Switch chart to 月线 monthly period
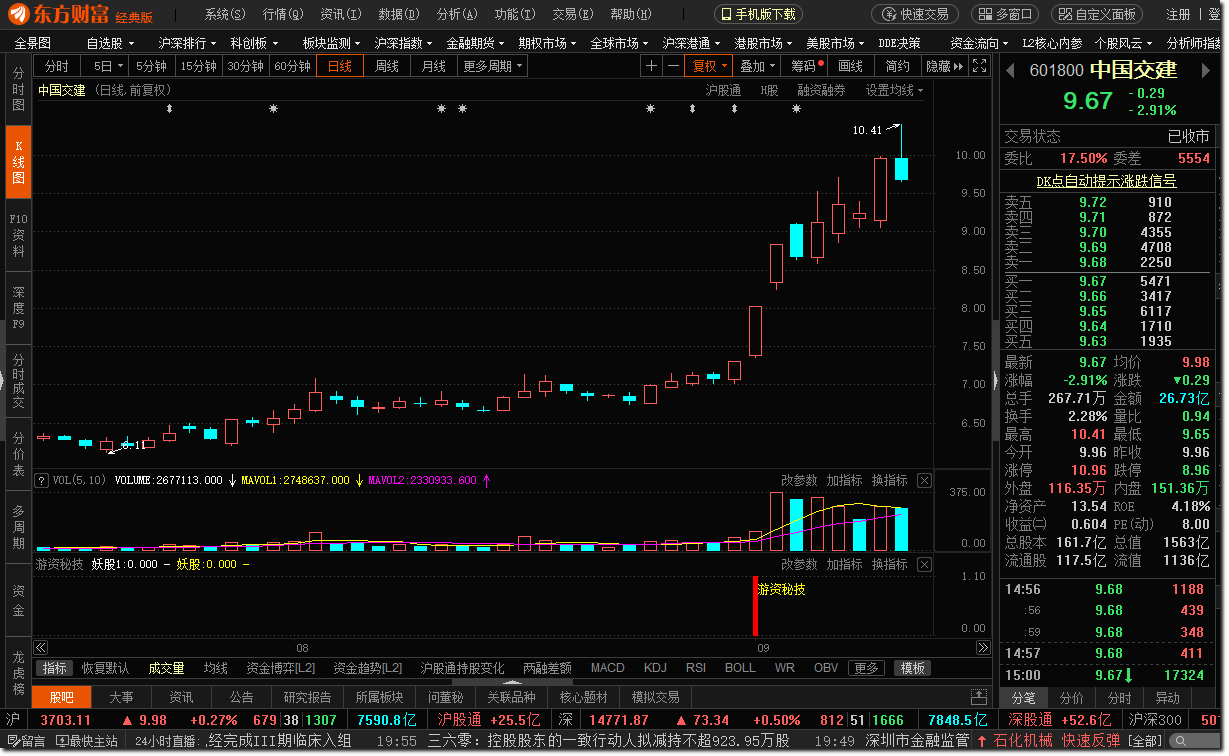Screen dimensions: 1229x756 tap(434, 66)
